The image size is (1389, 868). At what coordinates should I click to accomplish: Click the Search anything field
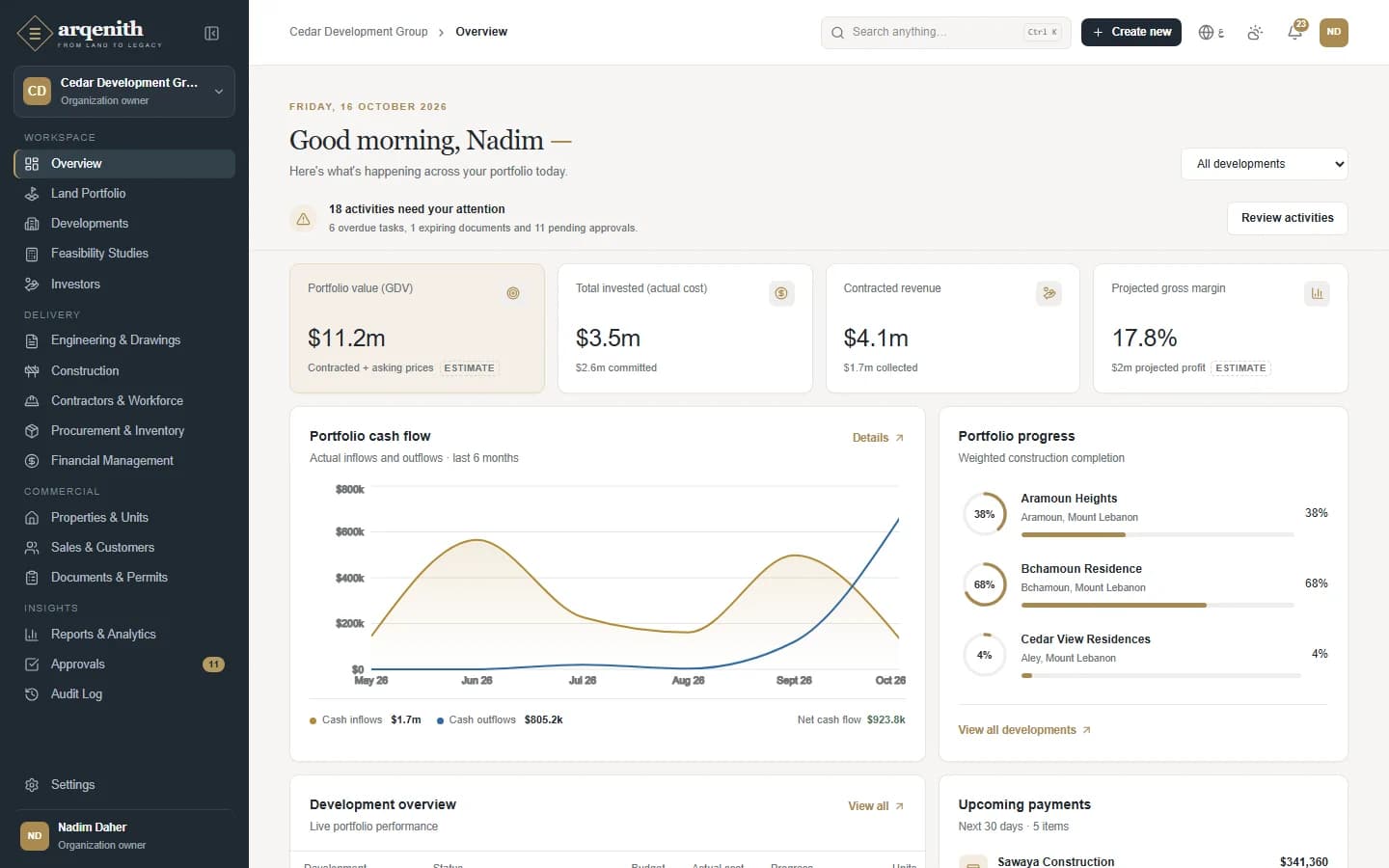945,32
